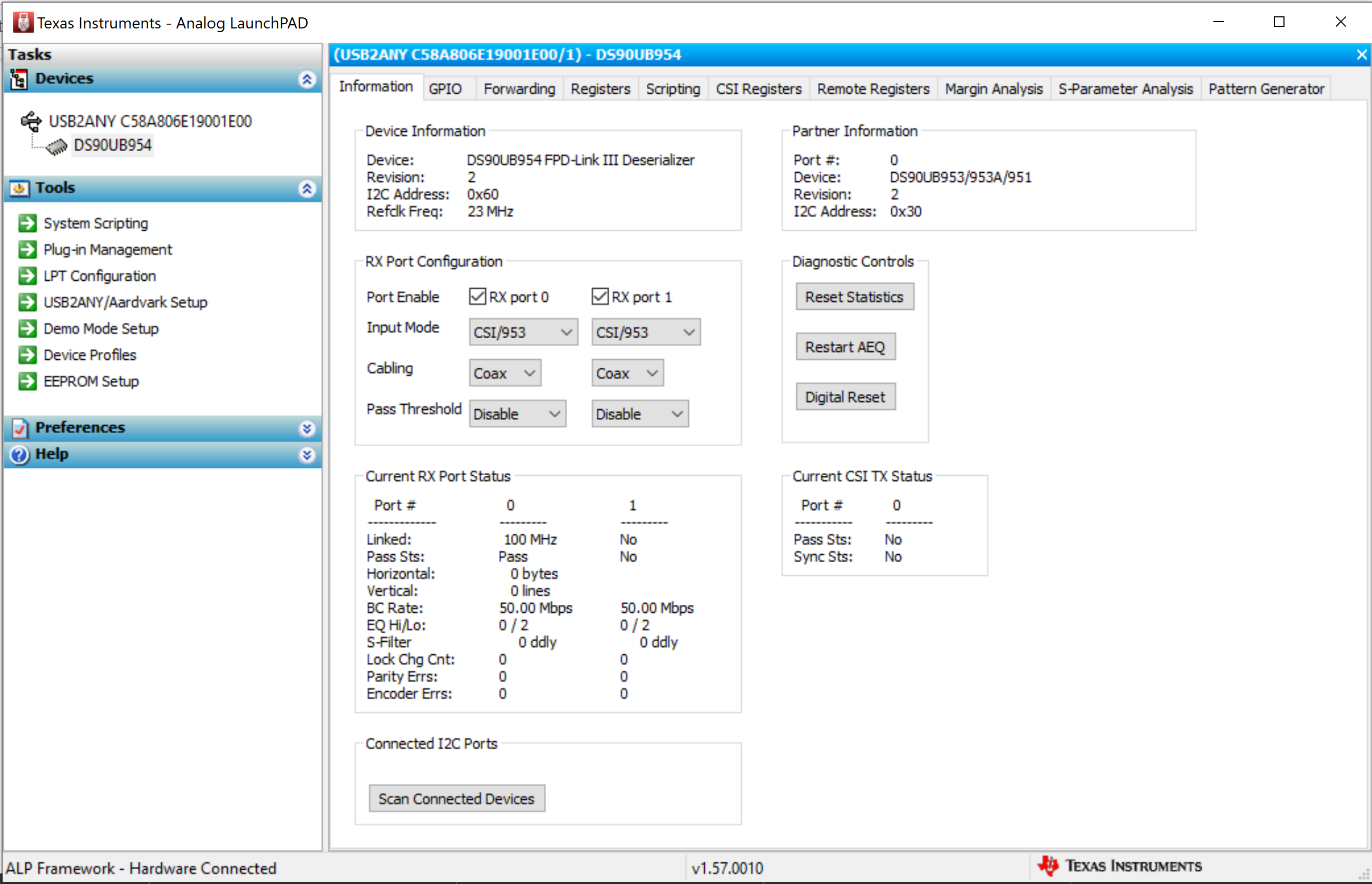Uncheck the RX port 0 checkbox

pyautogui.click(x=477, y=296)
